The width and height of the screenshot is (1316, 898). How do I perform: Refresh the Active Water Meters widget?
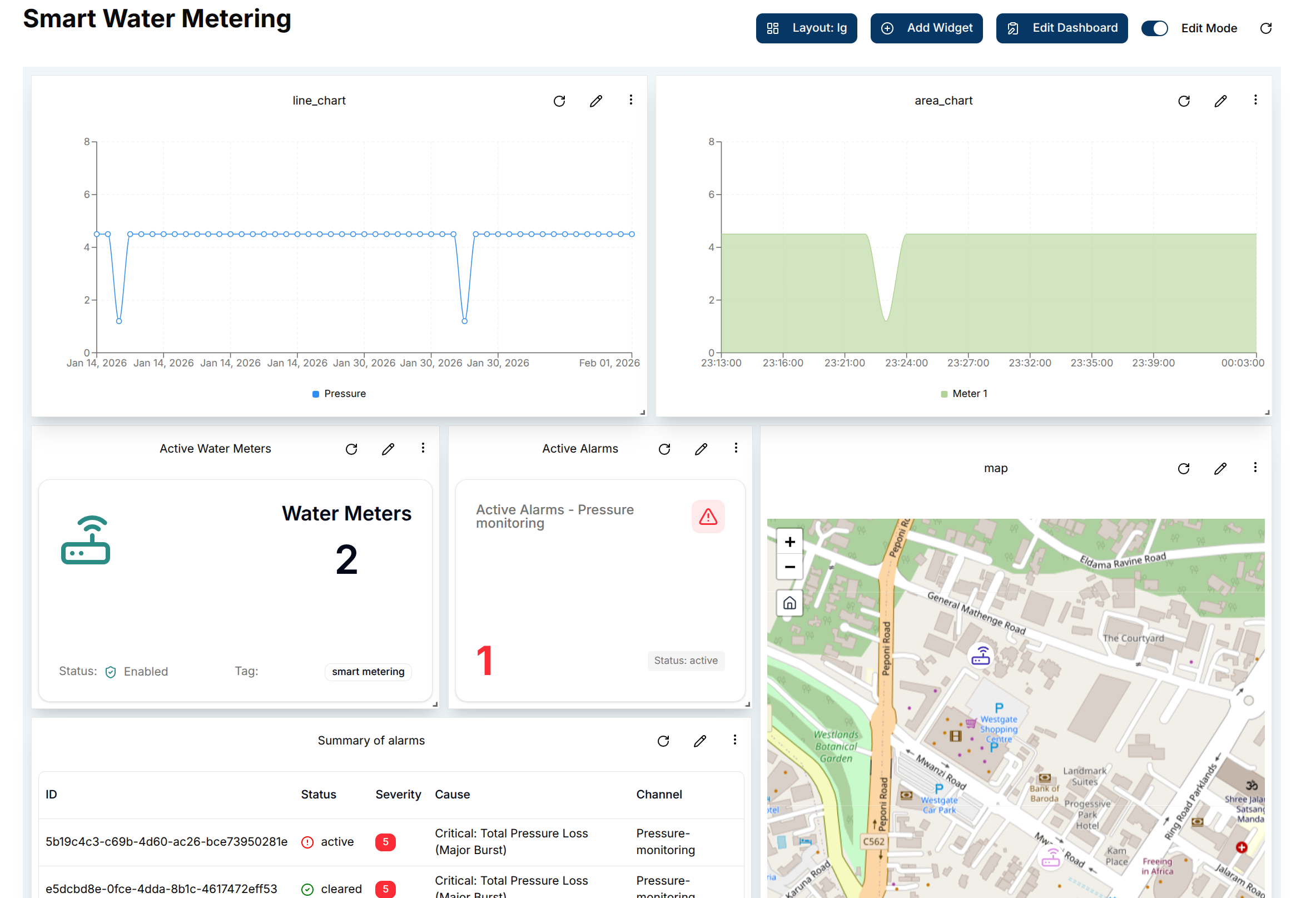point(351,448)
